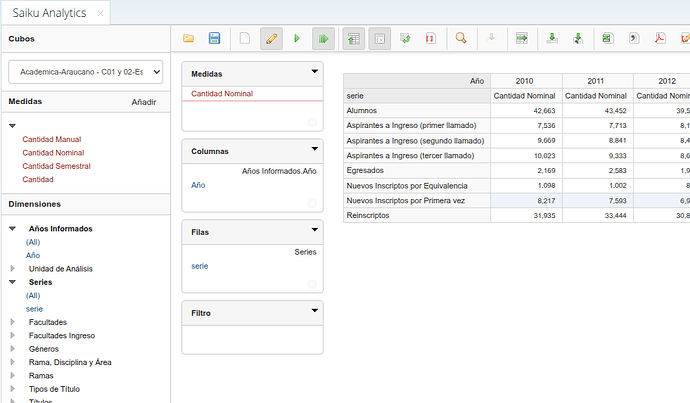This screenshot has height=403, width=690.
Task: Click the faded green down-arrow icon
Action: pos(492,38)
